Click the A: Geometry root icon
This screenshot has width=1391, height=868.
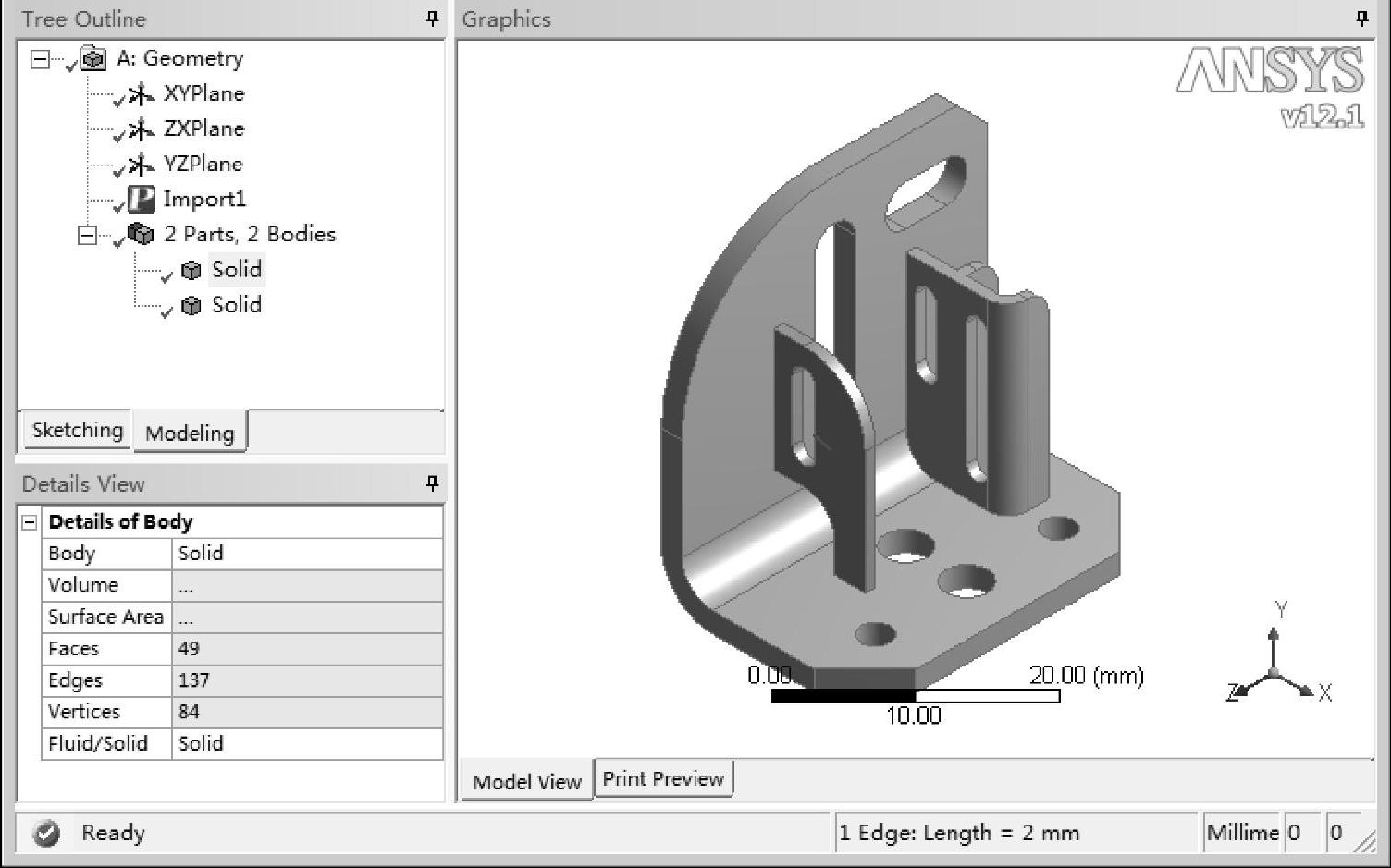pos(93,59)
